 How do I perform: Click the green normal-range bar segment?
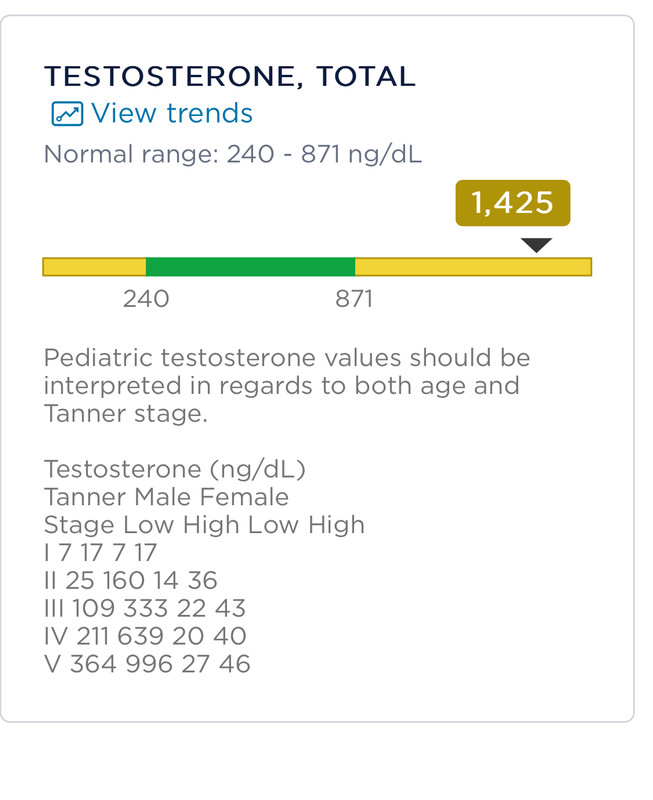coord(250,266)
